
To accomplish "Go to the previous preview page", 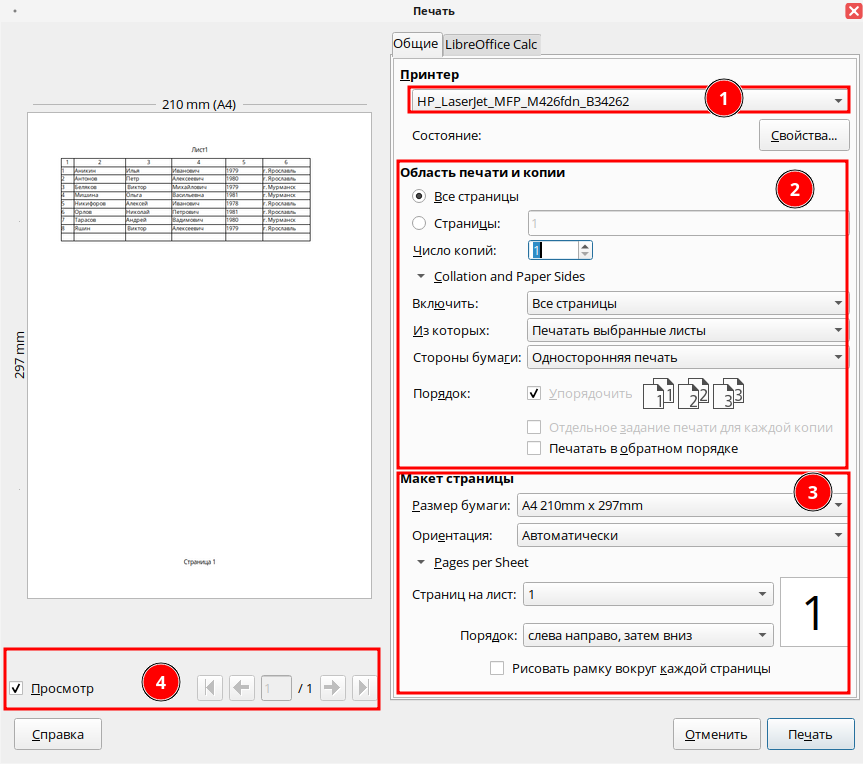I will pyautogui.click(x=242, y=688).
